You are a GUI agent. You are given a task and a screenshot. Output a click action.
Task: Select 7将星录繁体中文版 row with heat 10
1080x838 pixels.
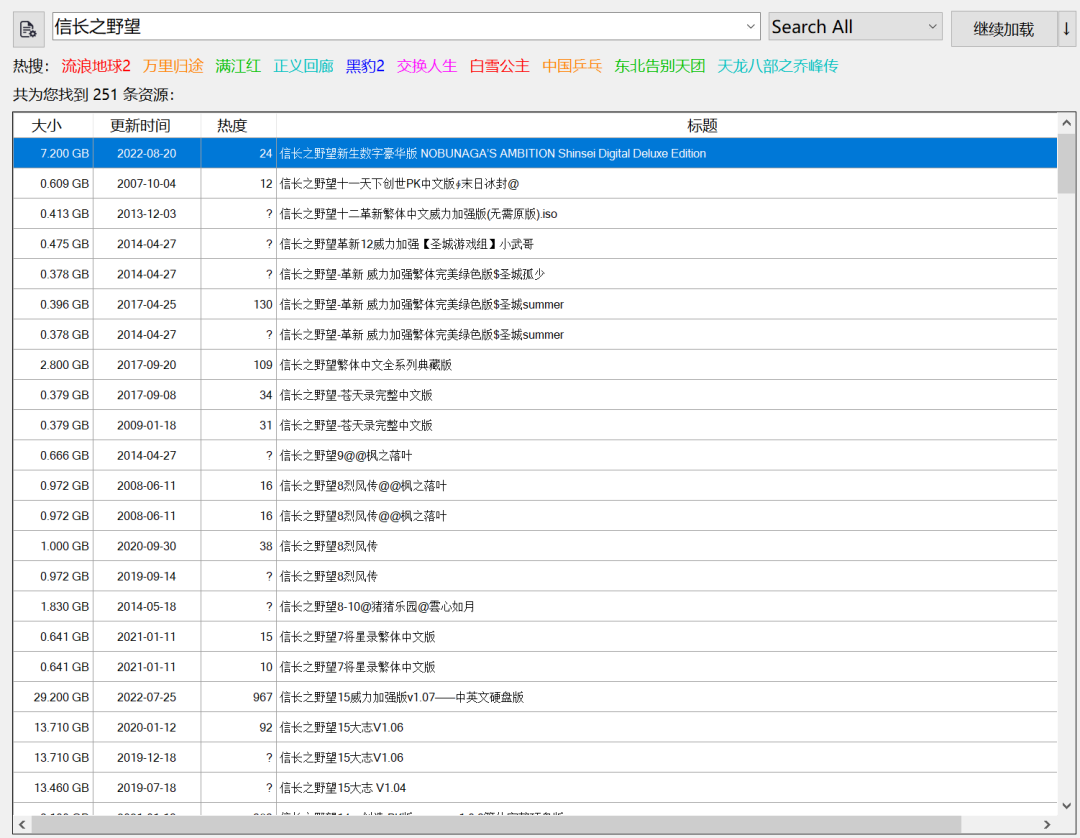pyautogui.click(x=535, y=667)
